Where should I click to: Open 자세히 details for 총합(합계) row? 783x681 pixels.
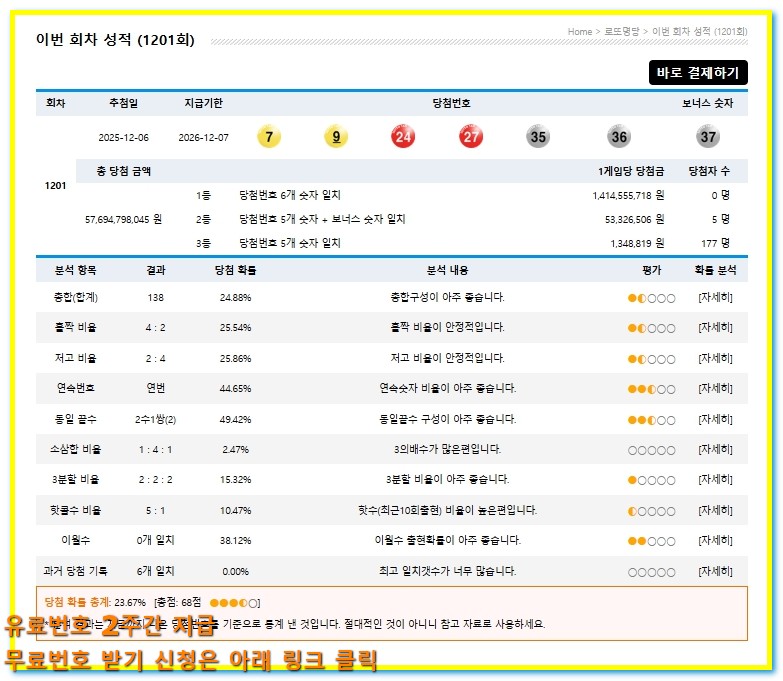(715, 298)
